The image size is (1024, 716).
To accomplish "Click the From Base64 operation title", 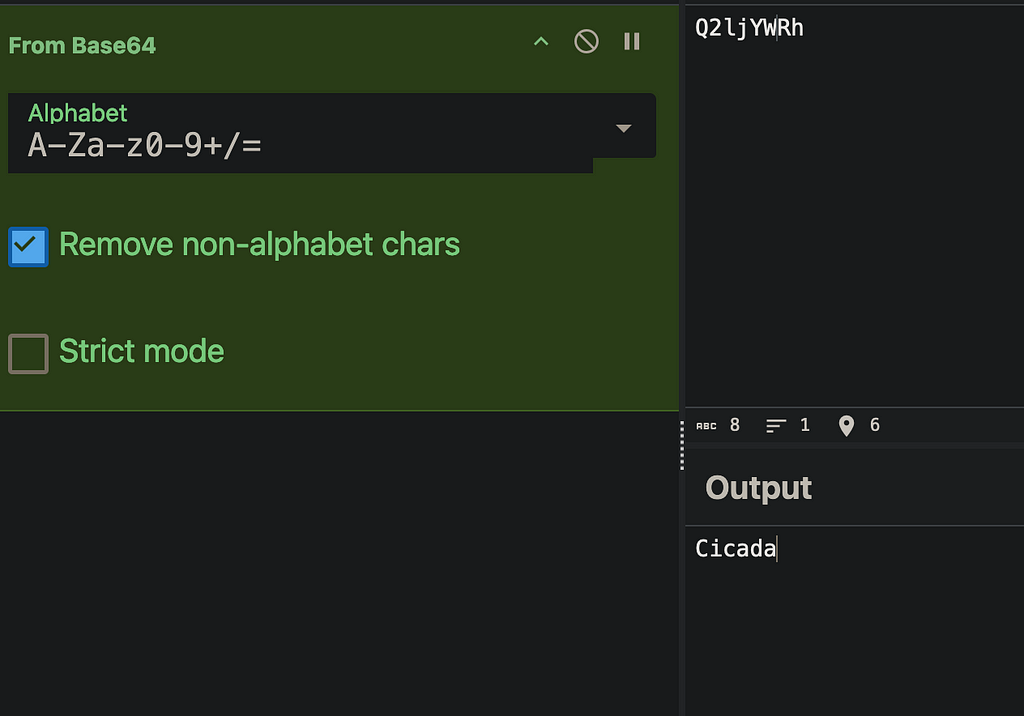I will tap(82, 46).
